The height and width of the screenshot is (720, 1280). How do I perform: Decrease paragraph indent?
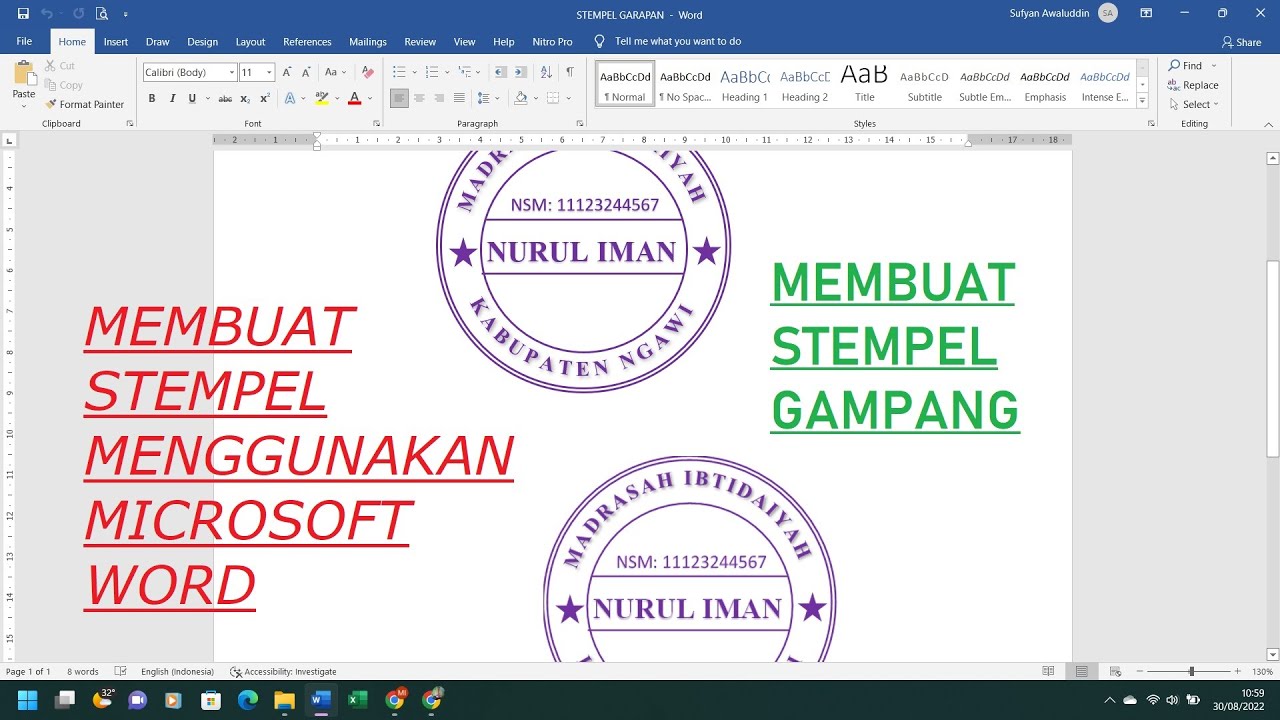pyautogui.click(x=501, y=72)
